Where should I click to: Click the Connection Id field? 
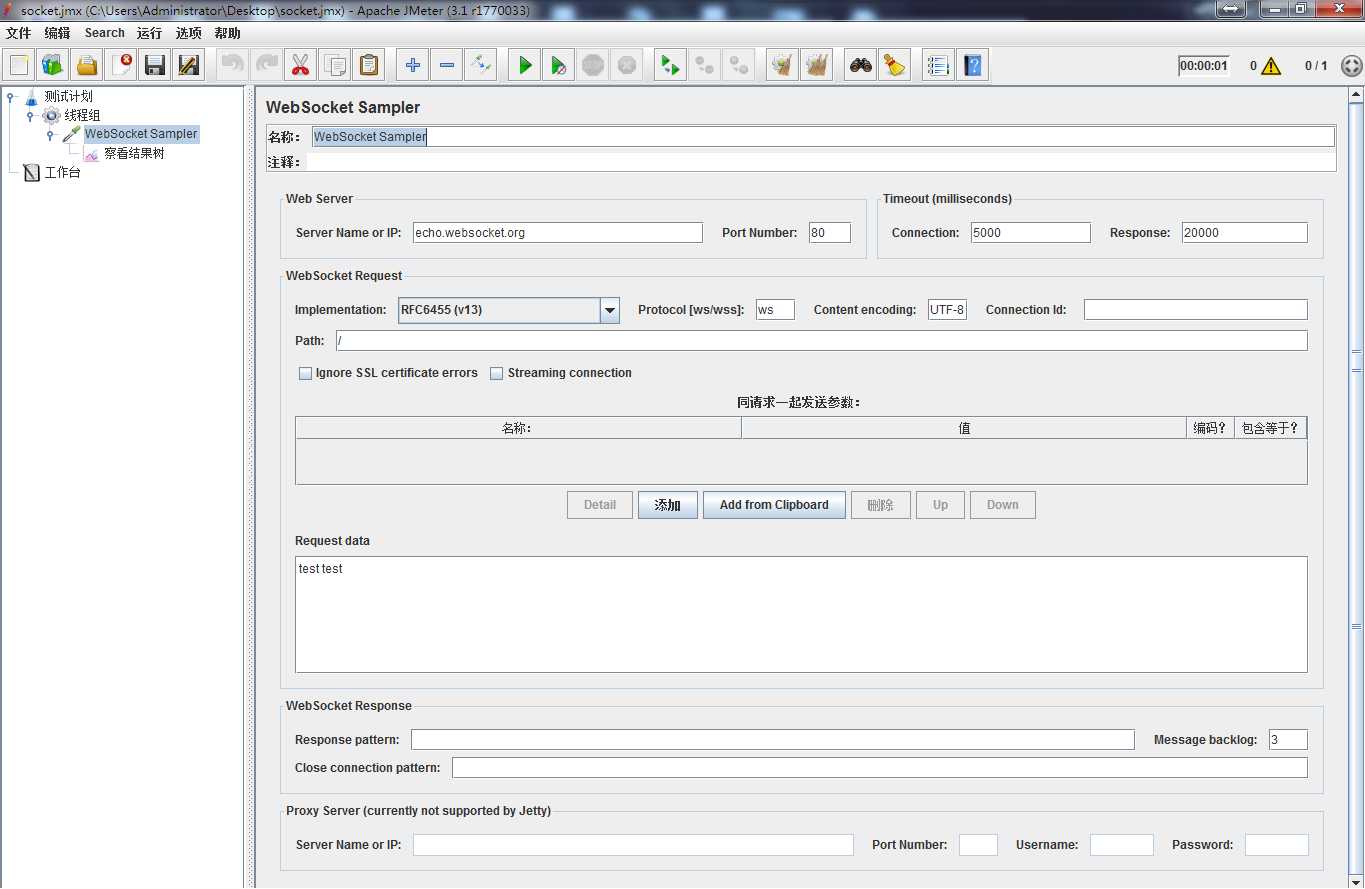coord(1196,310)
